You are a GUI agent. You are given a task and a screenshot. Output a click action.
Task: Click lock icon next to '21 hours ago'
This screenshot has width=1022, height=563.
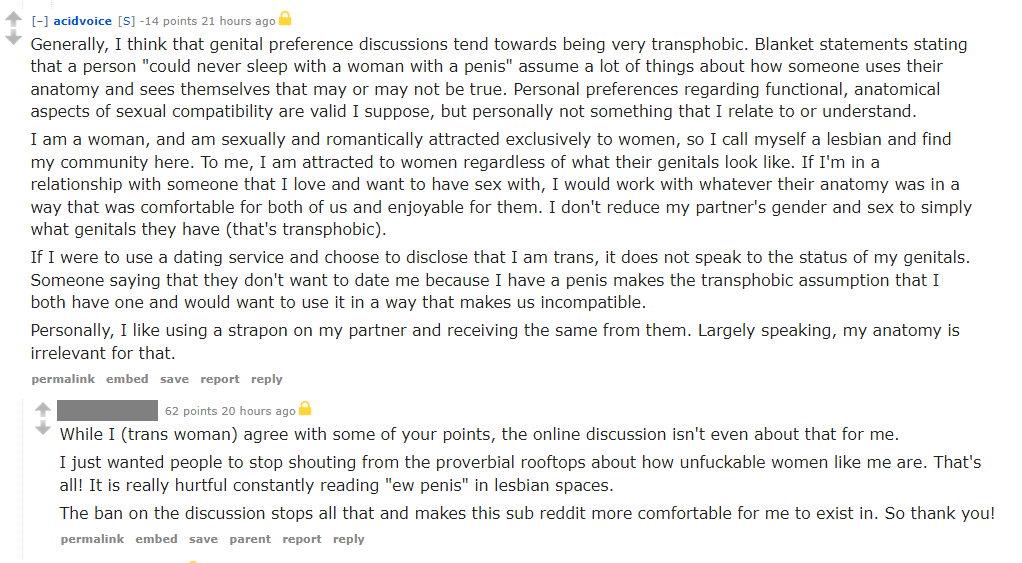[x=285, y=19]
